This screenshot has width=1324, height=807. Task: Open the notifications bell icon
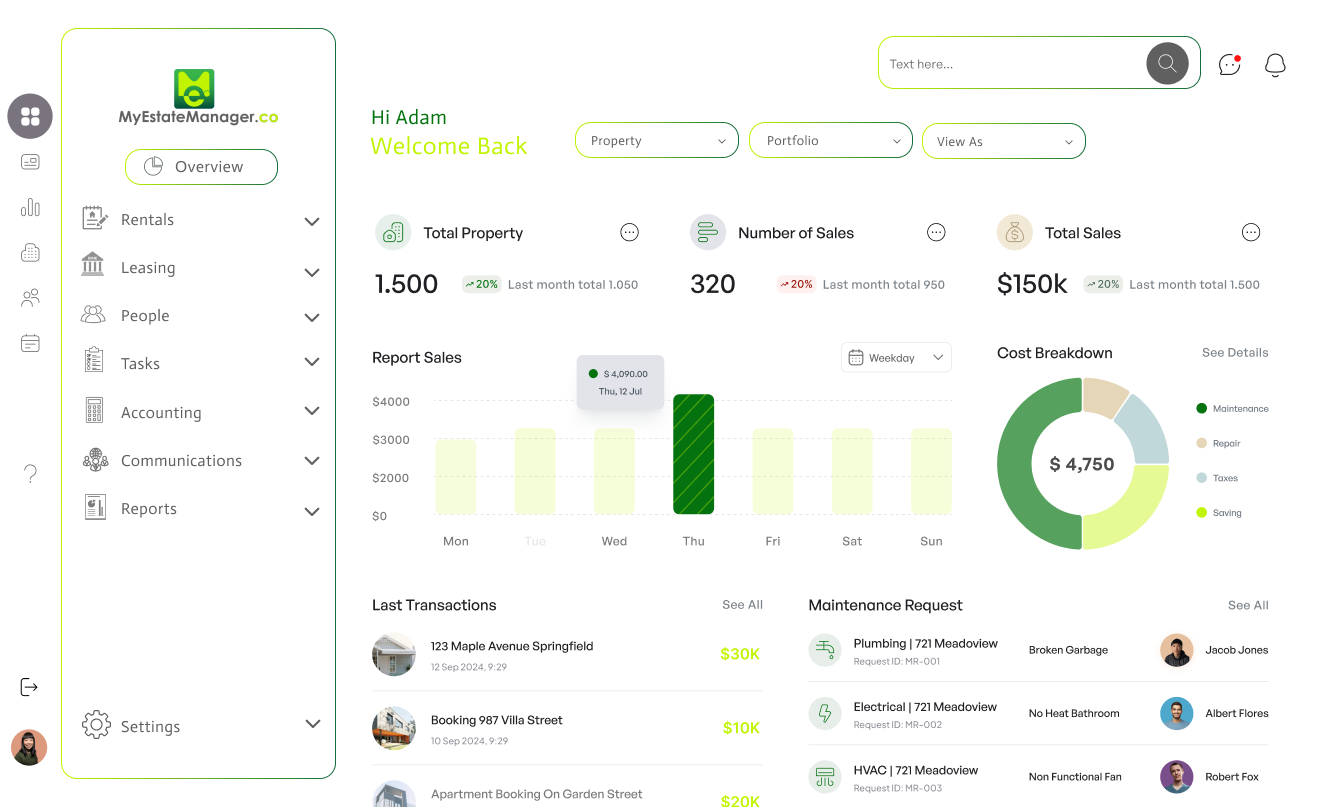coord(1275,65)
